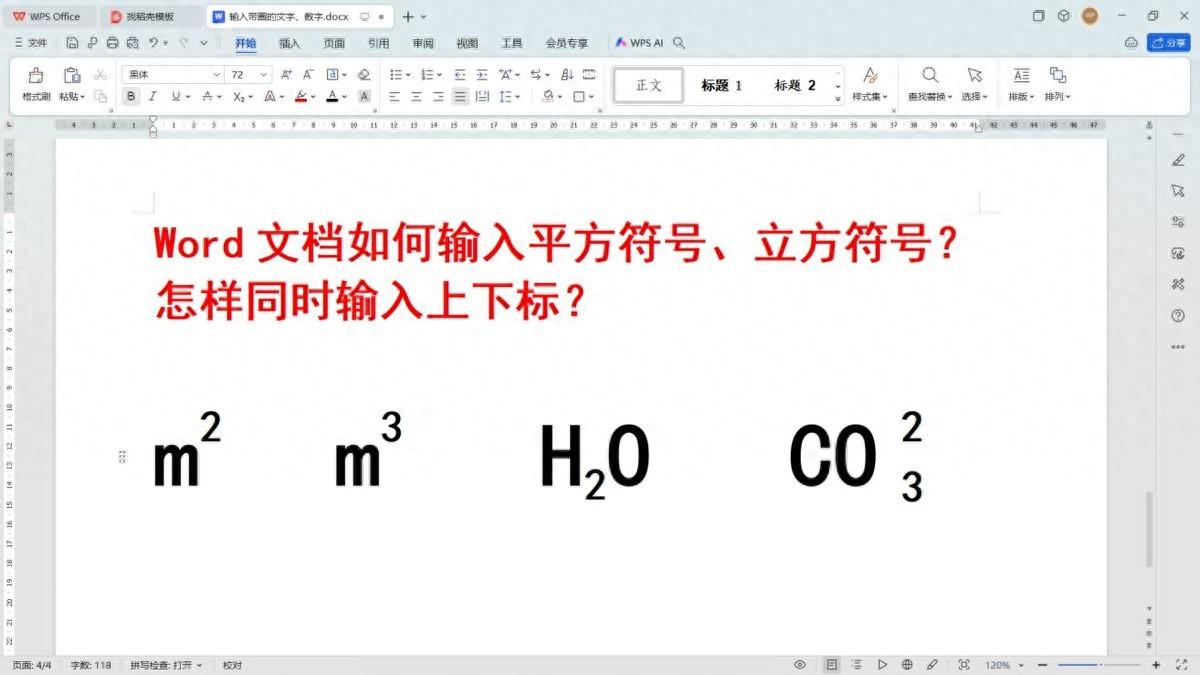Expand the styles gallery more arrow
This screenshot has height=675, width=1200.
click(x=838, y=99)
